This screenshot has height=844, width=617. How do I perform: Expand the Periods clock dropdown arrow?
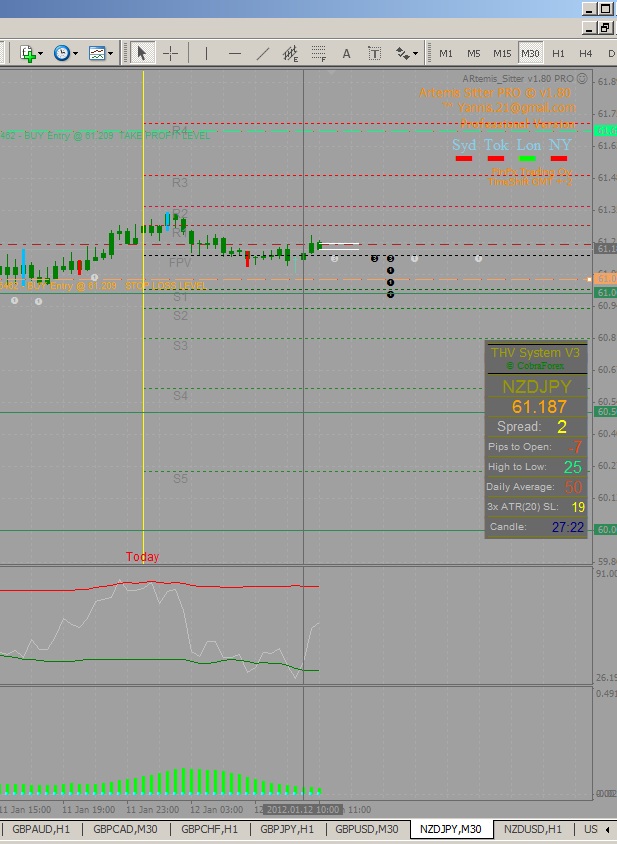(x=75, y=54)
